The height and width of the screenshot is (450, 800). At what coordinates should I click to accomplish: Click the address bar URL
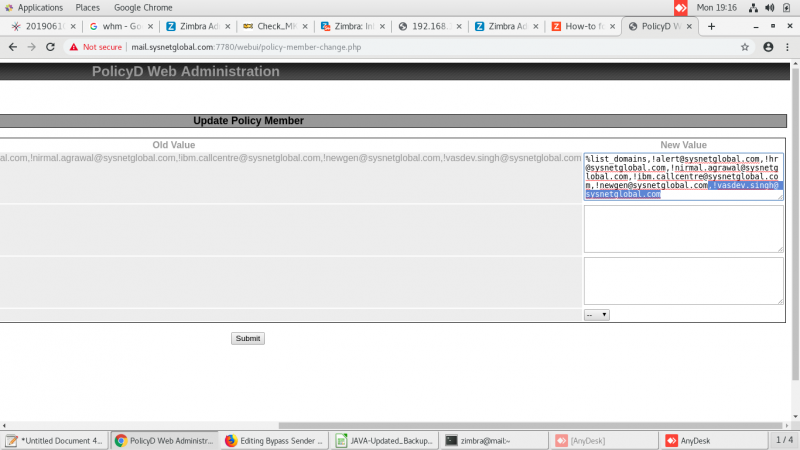[x=246, y=47]
